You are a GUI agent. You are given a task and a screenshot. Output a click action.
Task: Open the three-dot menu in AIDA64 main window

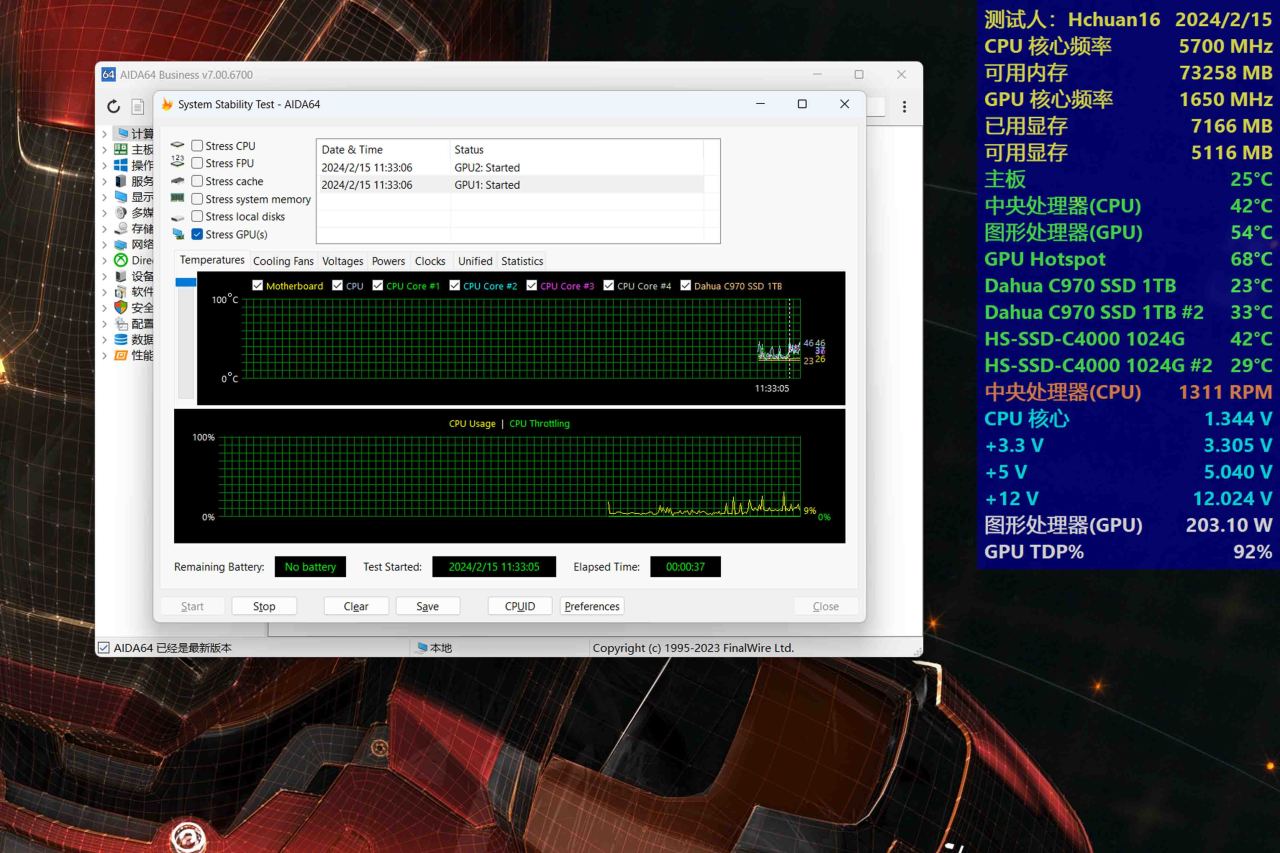(904, 107)
